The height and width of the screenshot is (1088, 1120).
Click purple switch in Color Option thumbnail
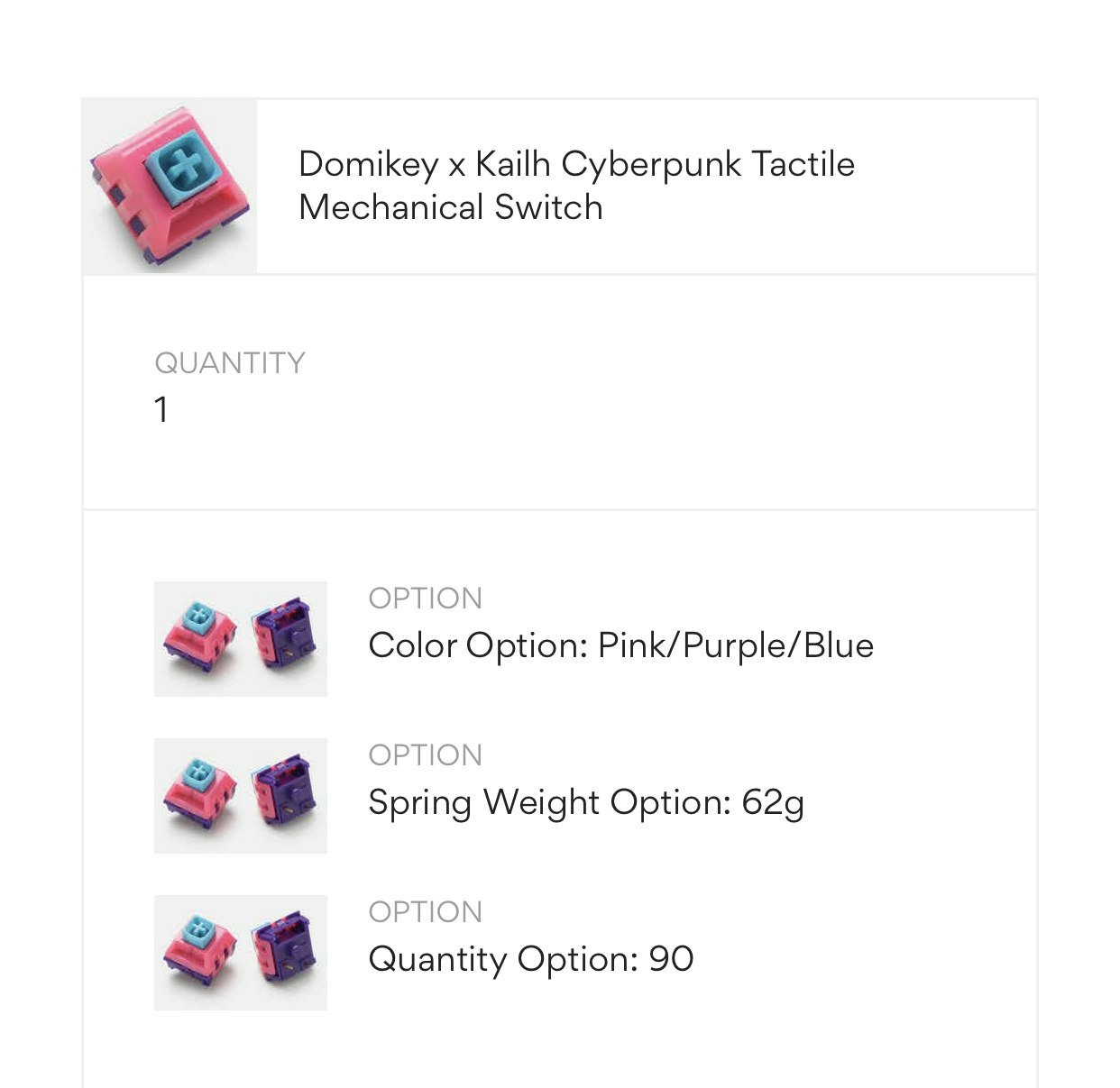pyautogui.click(x=285, y=635)
